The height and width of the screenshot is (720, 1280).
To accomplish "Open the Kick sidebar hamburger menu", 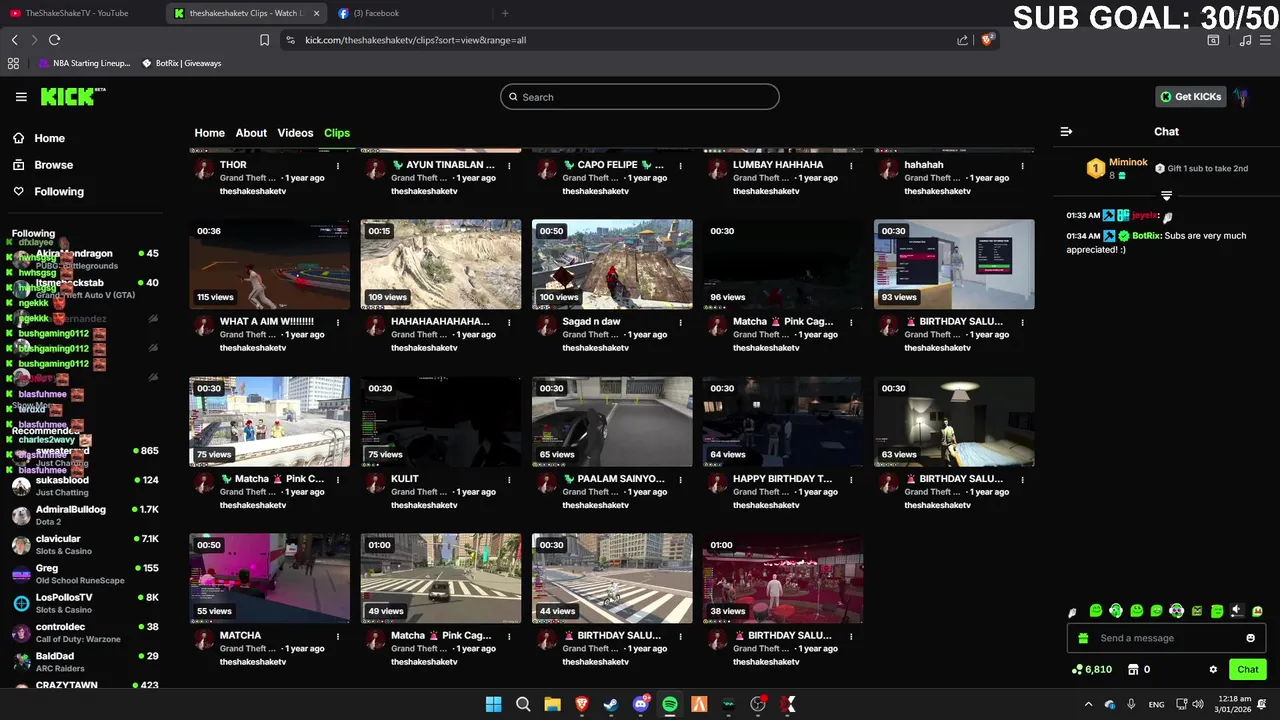I will 21,97.
